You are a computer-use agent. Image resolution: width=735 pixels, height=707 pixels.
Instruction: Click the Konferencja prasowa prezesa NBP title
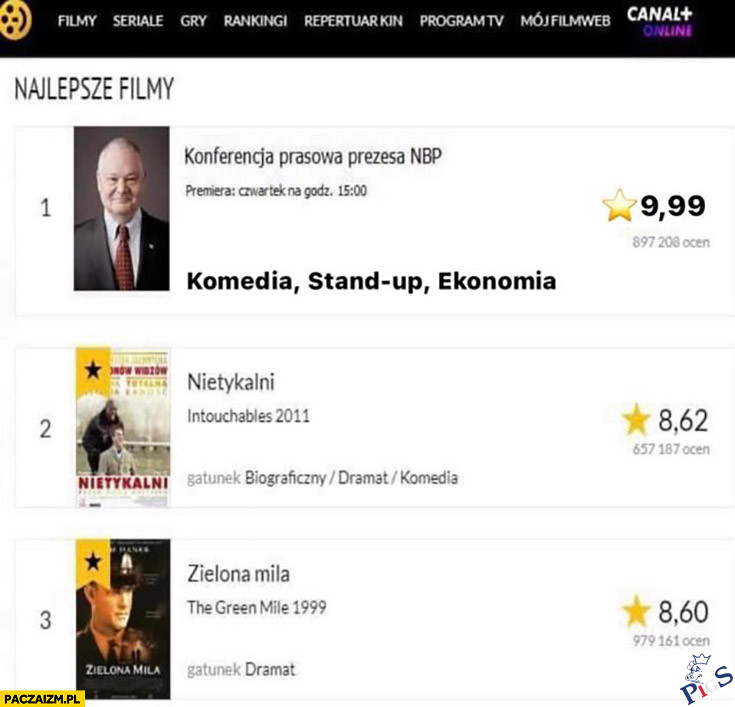point(313,157)
